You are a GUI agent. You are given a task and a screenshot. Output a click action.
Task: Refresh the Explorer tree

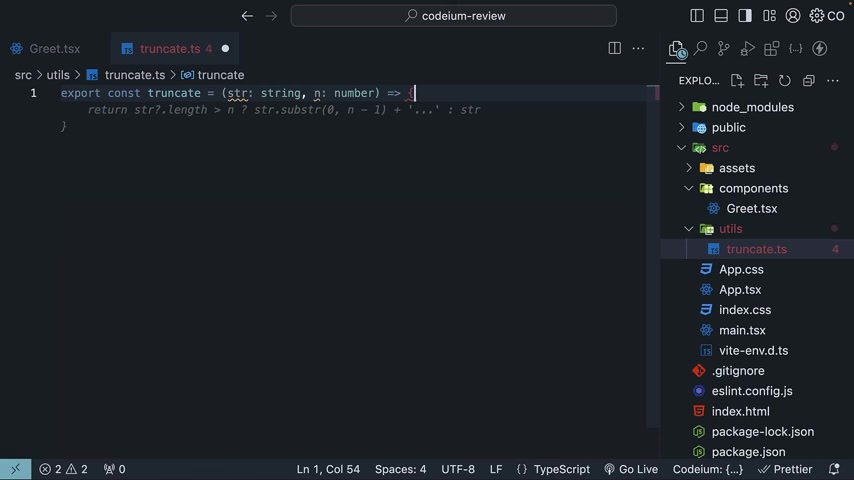coord(784,81)
